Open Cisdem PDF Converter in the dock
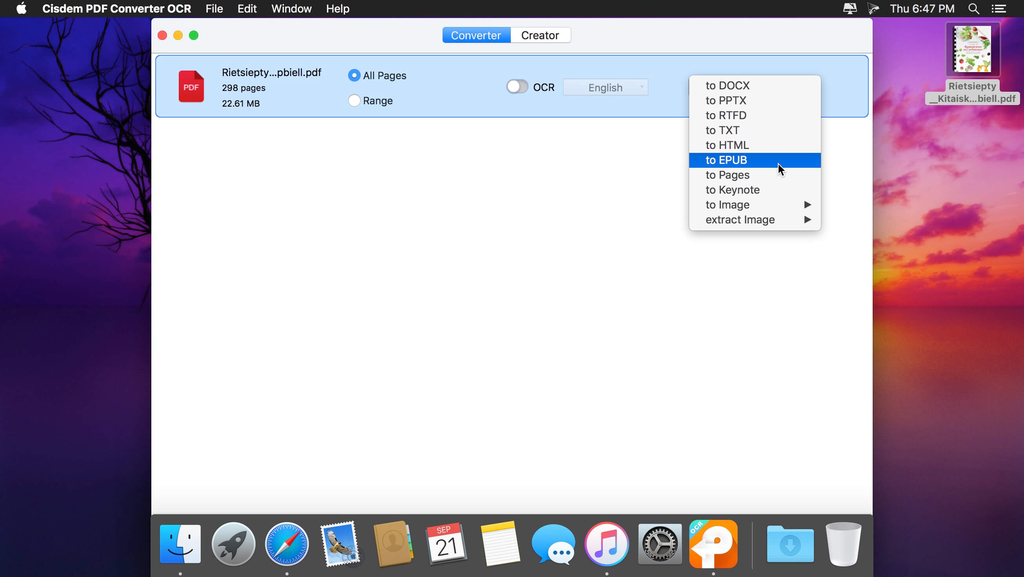This screenshot has height=577, width=1024. point(713,544)
